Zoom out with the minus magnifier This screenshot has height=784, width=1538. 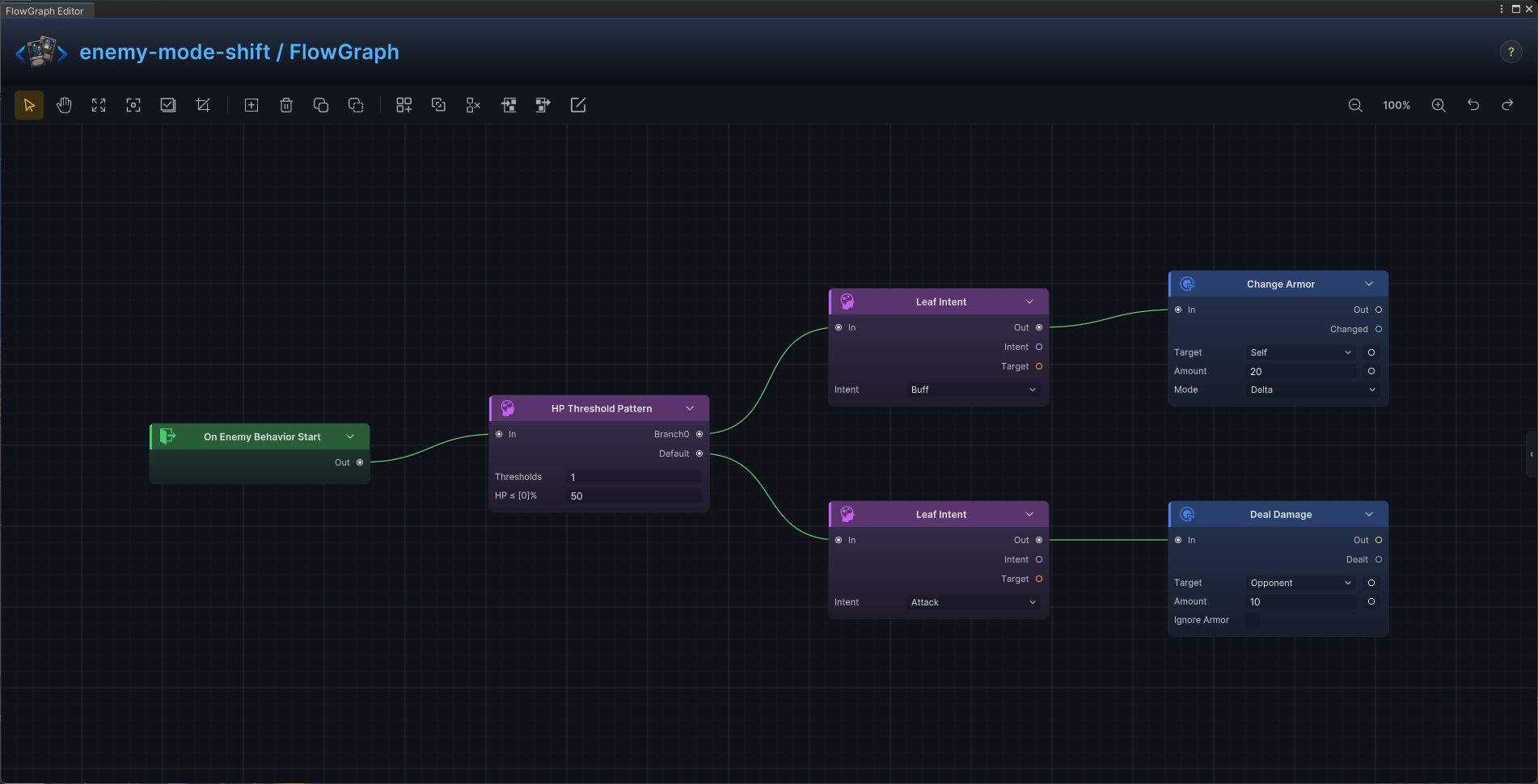(x=1355, y=105)
